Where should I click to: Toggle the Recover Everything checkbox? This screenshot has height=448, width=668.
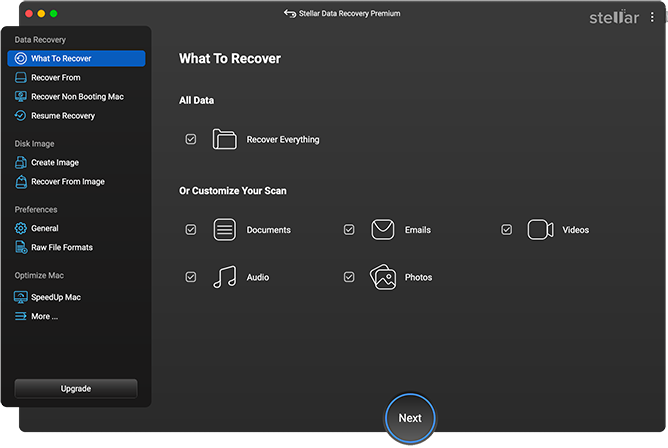click(x=191, y=140)
